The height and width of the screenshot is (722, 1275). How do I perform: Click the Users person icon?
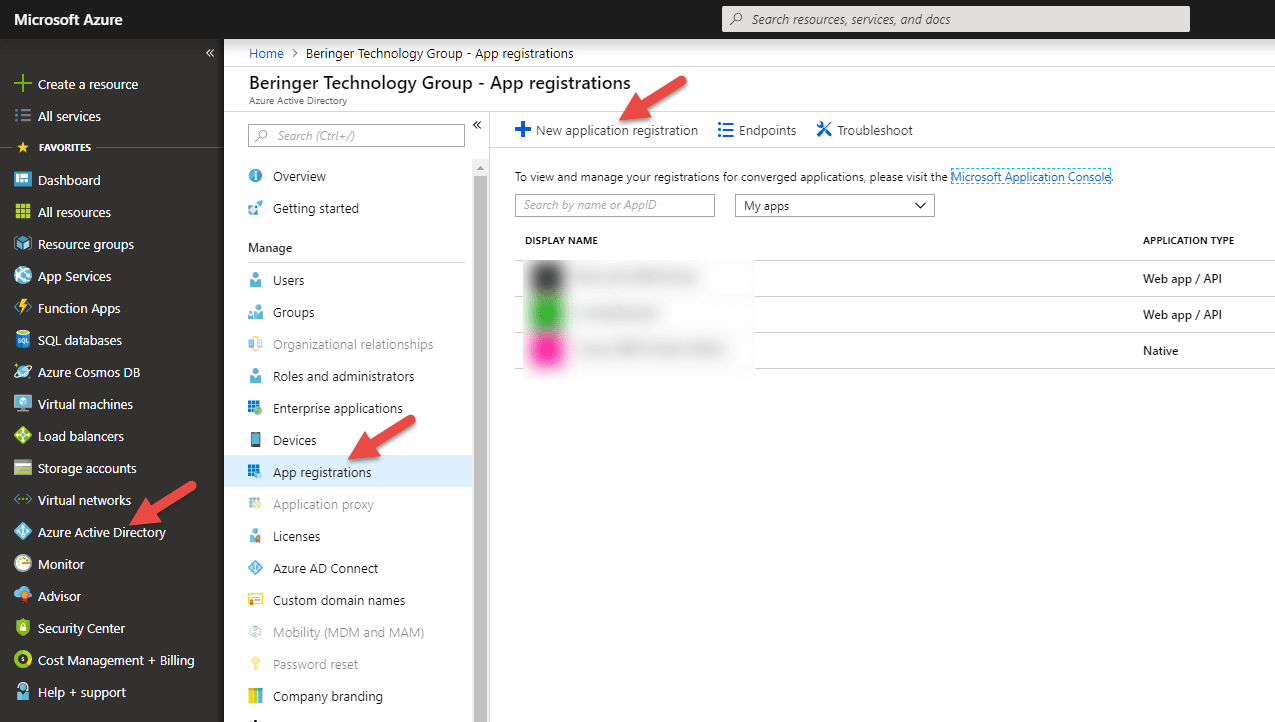(x=255, y=280)
